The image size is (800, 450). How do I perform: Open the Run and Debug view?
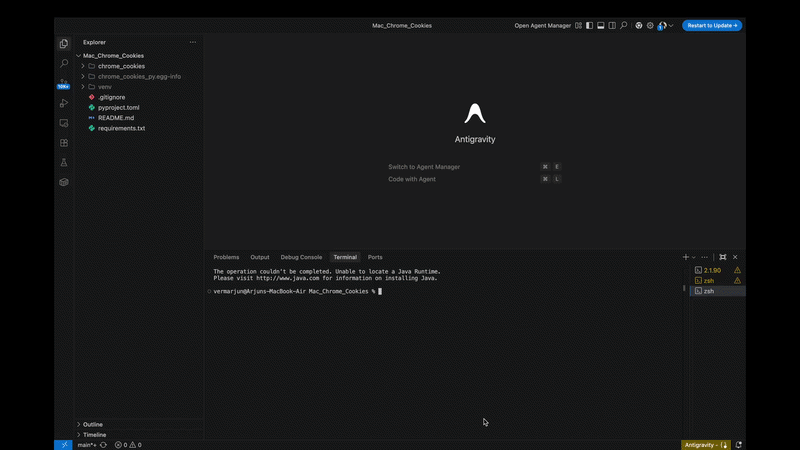(64, 103)
